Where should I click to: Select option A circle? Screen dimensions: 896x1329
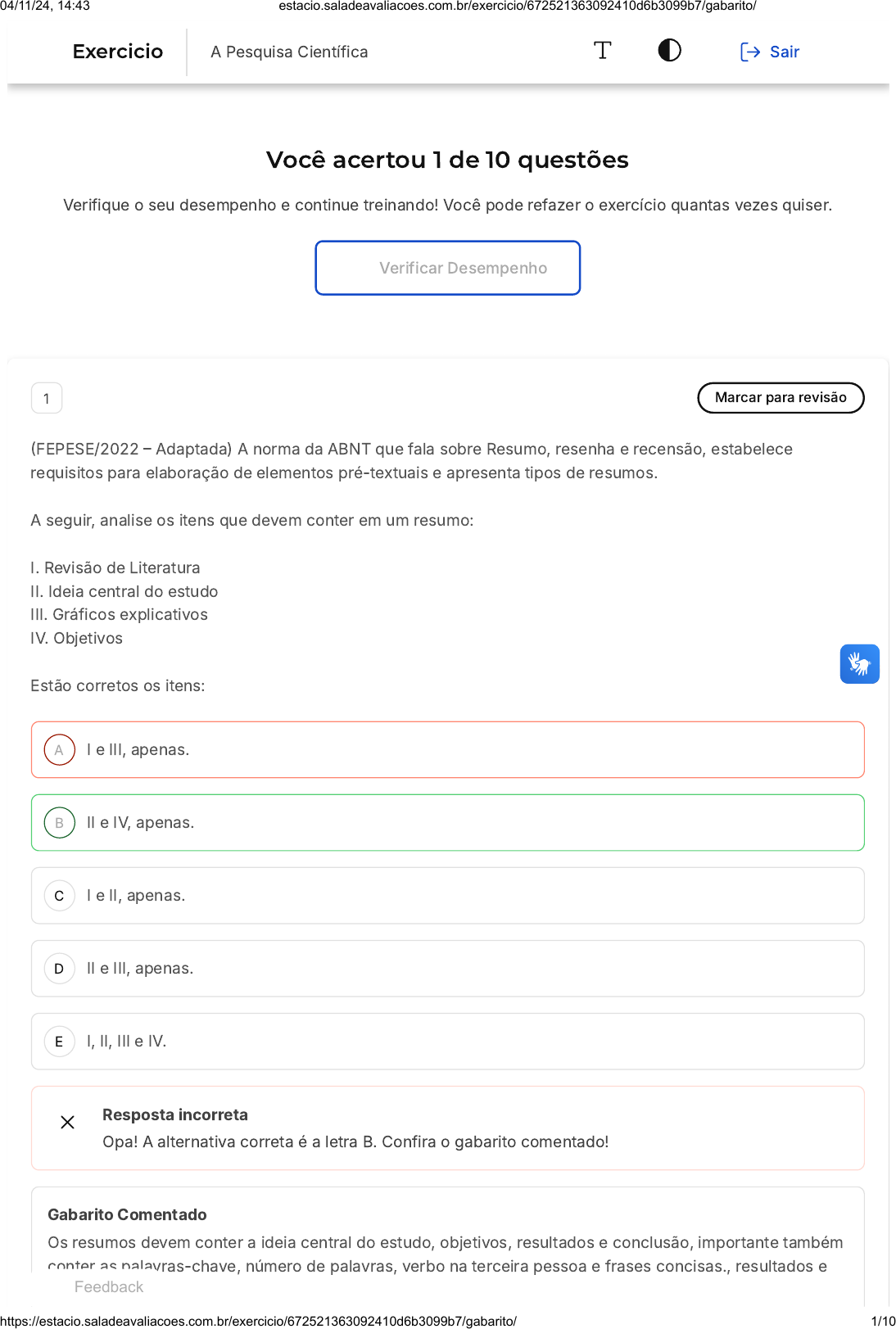[x=59, y=750]
